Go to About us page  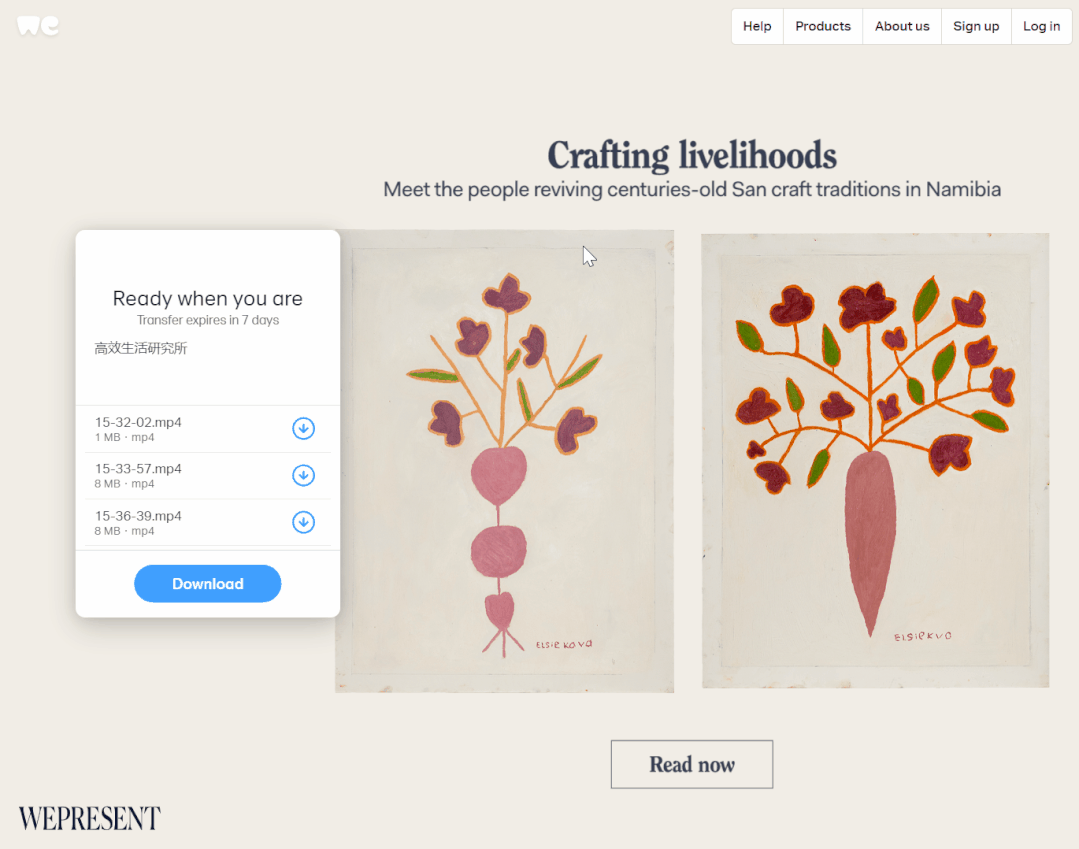click(902, 27)
